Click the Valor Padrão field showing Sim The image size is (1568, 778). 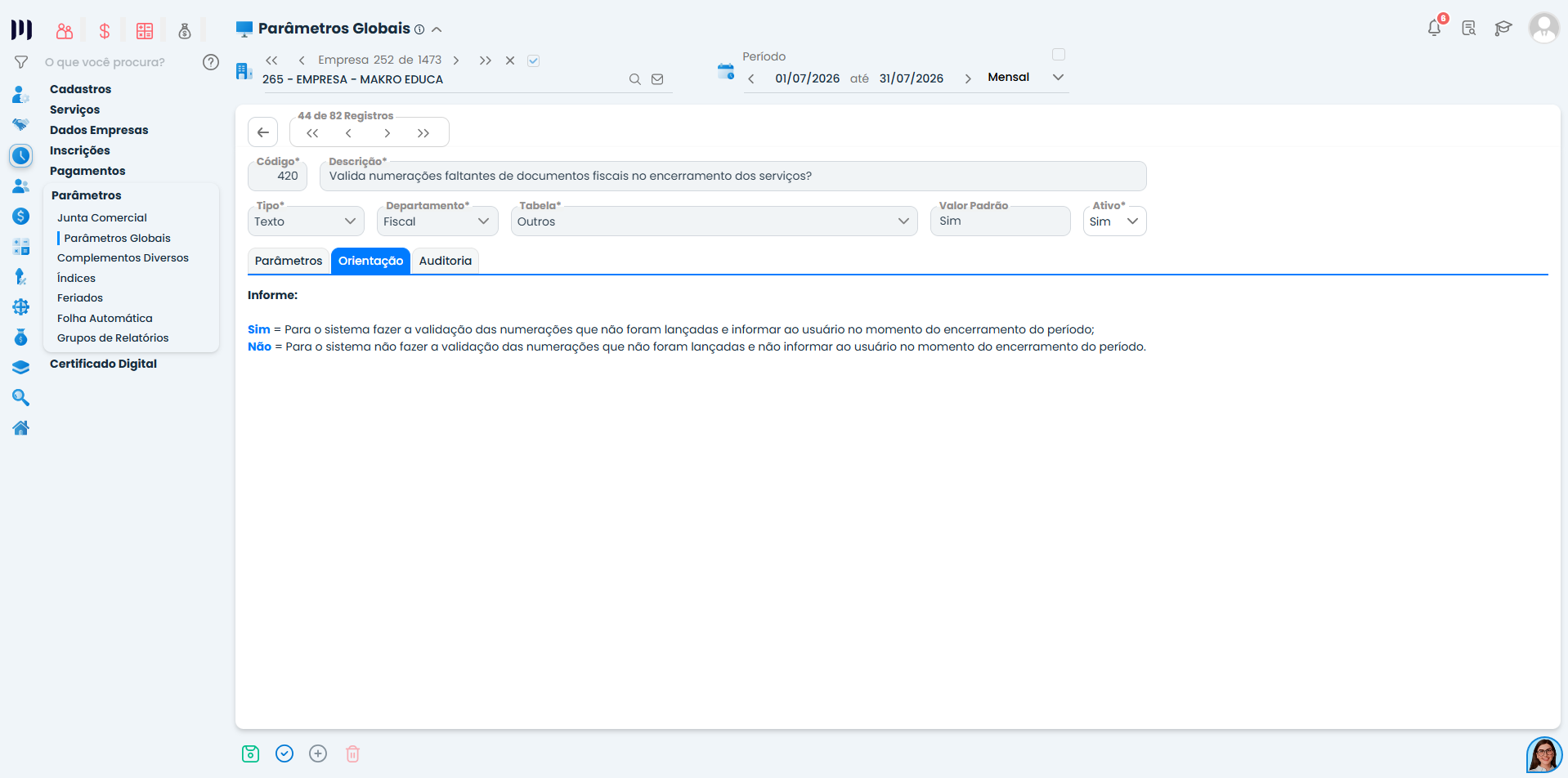[1001, 221]
